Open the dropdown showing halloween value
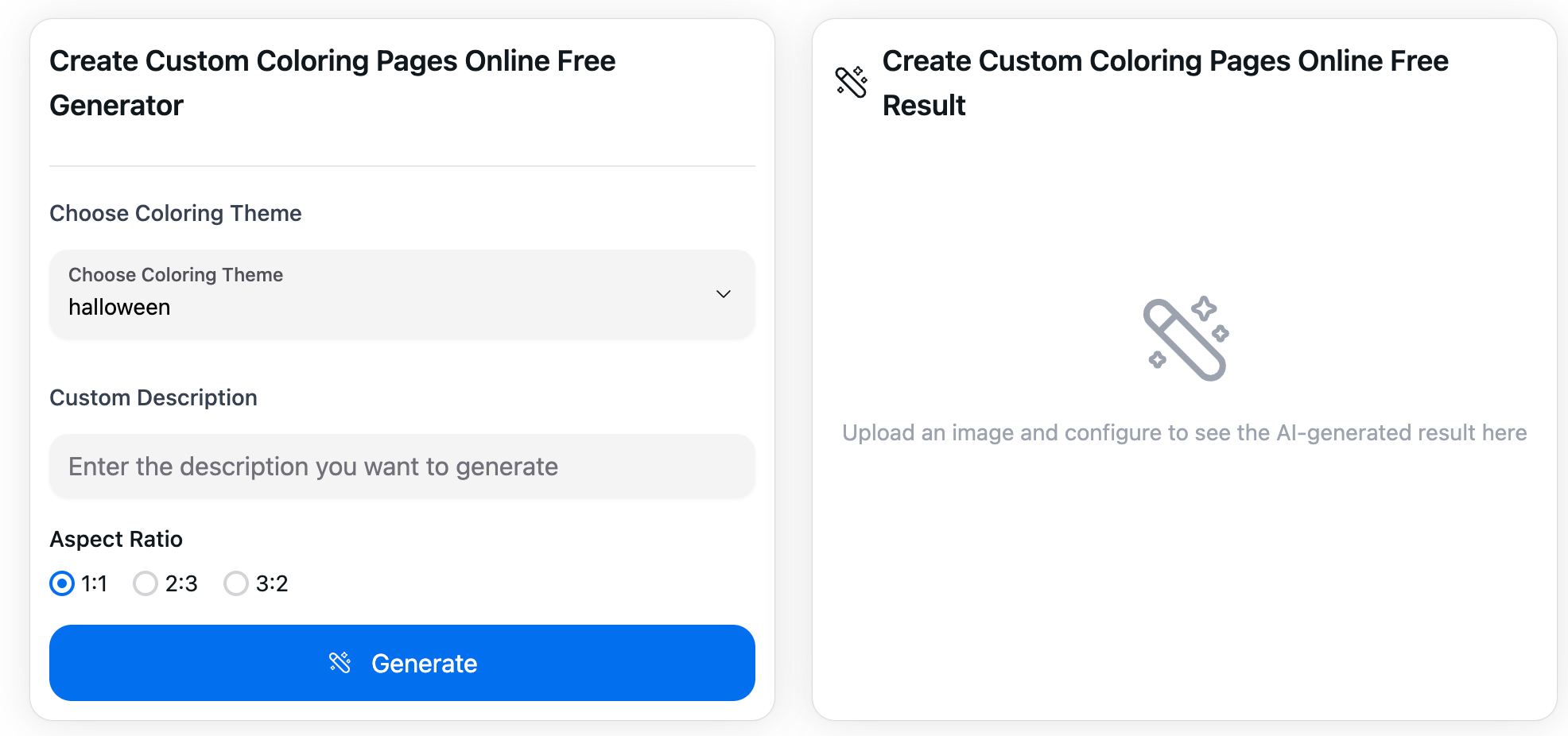Image resolution: width=1568 pixels, height=736 pixels. point(119,308)
